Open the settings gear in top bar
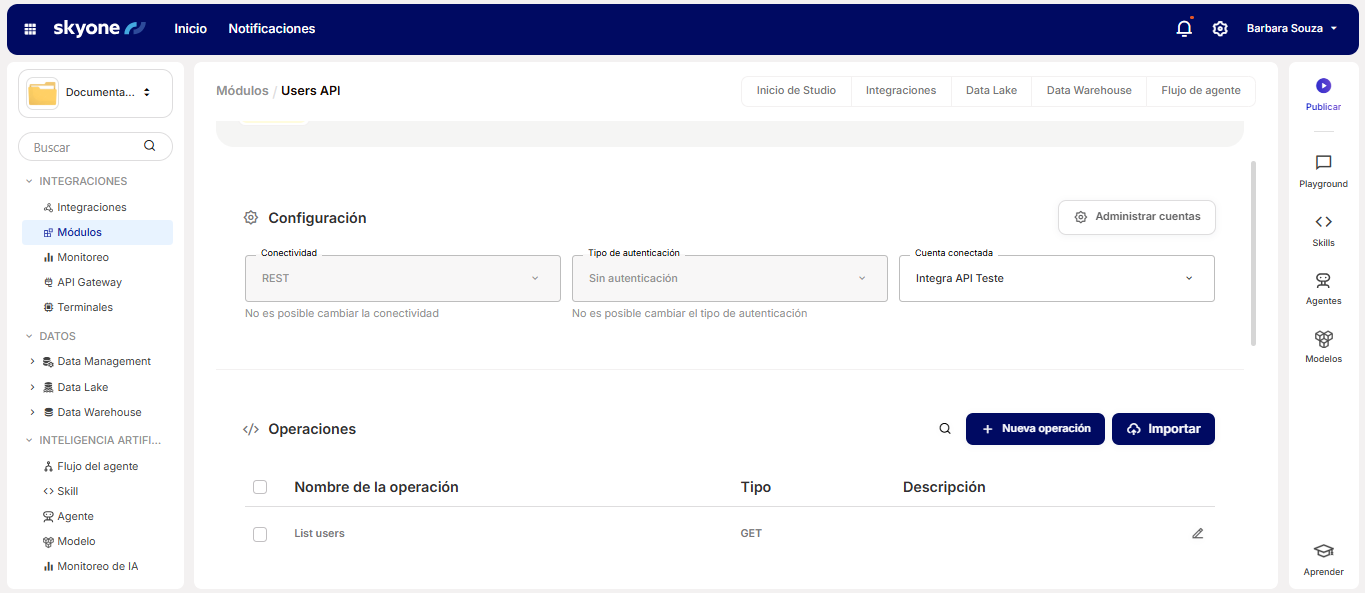 1220,29
